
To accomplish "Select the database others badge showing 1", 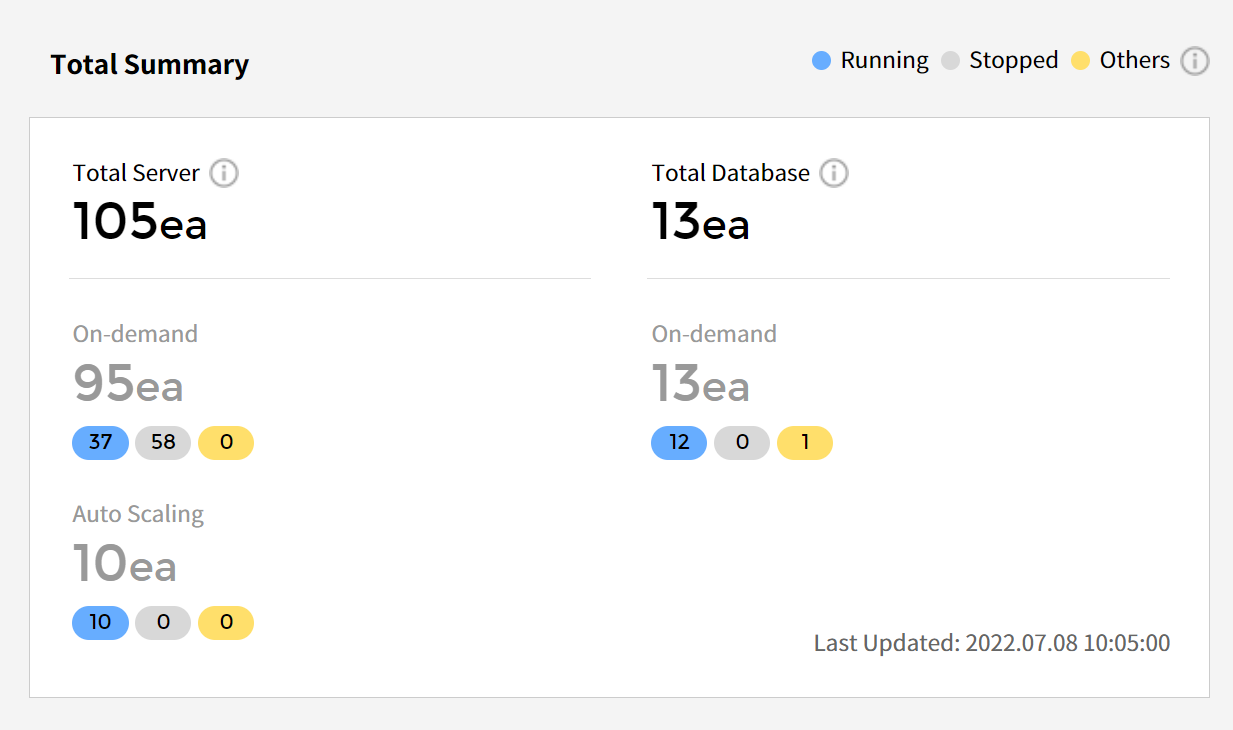I will [805, 442].
